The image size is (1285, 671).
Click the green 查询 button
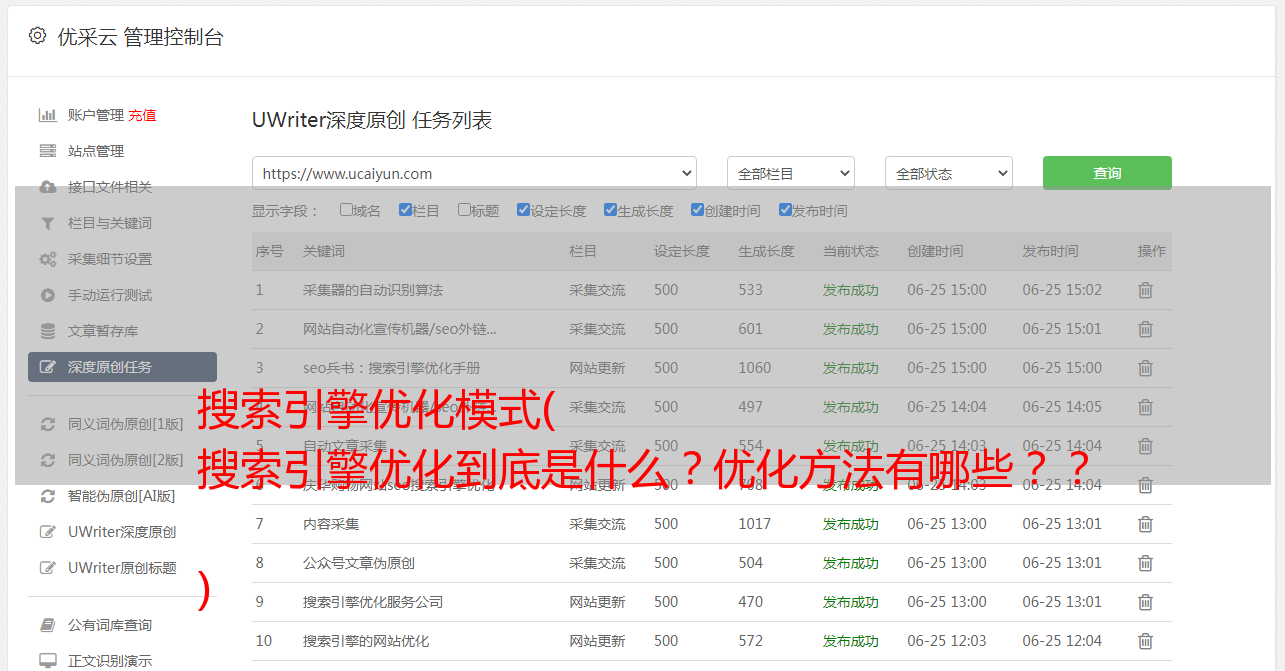(1106, 173)
